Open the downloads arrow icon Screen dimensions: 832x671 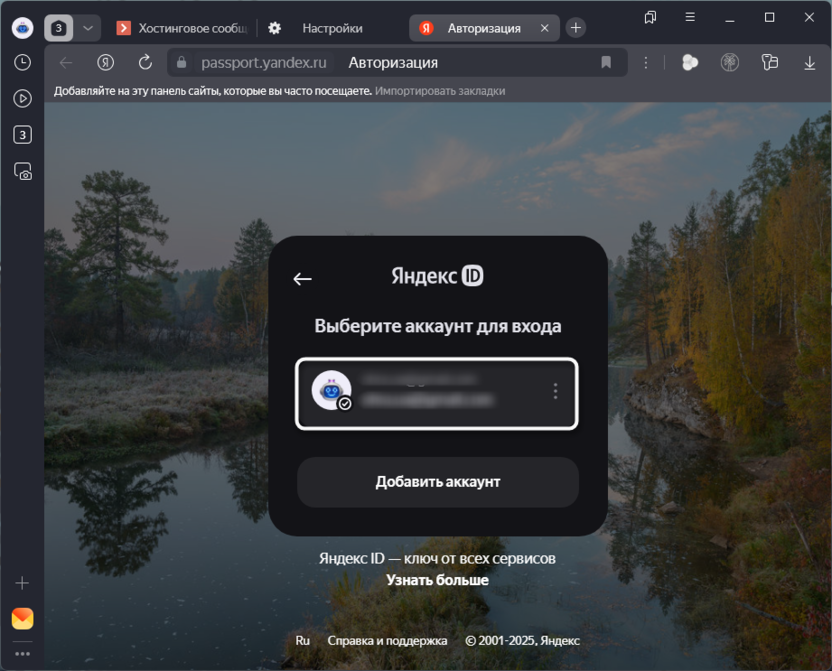pos(809,63)
